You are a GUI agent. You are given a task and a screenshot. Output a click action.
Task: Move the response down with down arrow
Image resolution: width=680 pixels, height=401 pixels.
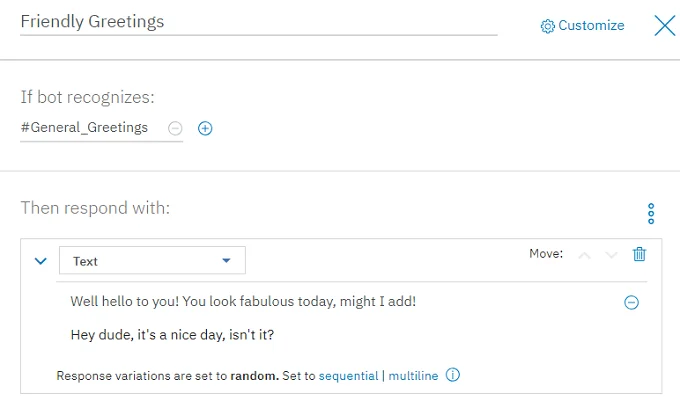(x=612, y=255)
